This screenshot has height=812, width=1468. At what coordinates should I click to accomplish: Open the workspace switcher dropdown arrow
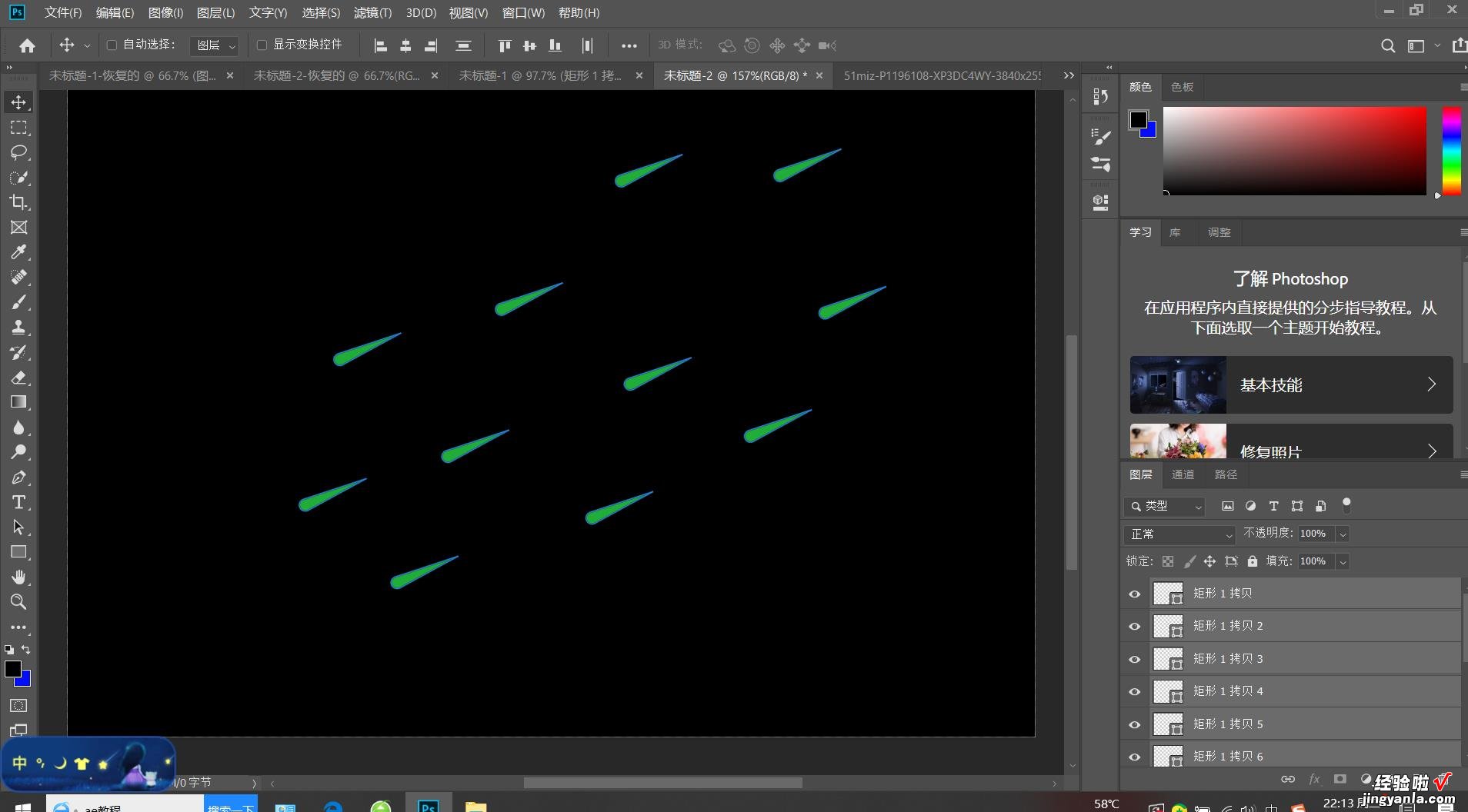pos(1437,46)
